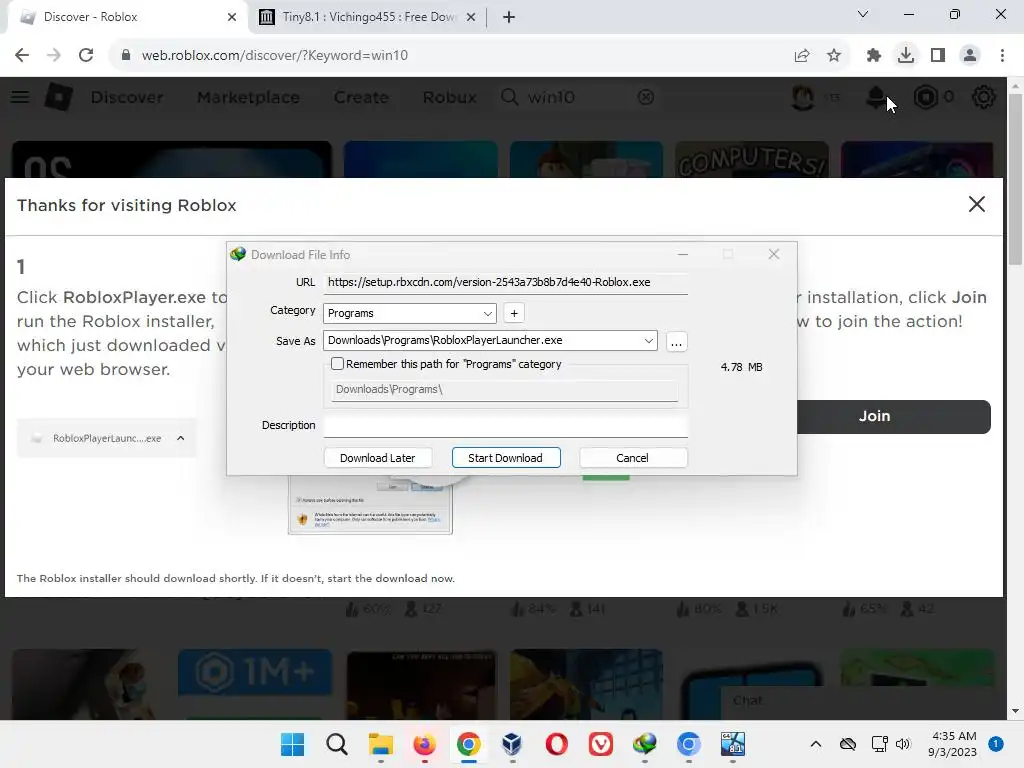The image size is (1024, 768).
Task: Open Robux in Roblox navbar
Action: (x=449, y=97)
